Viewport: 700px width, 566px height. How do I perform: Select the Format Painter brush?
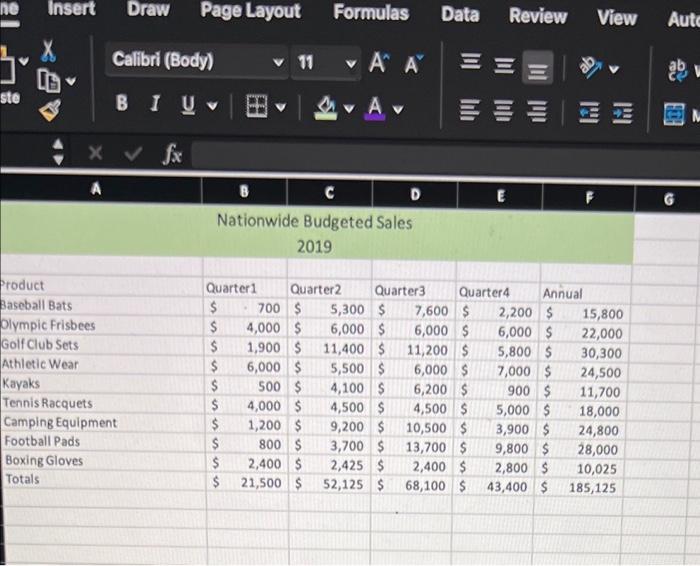click(50, 110)
